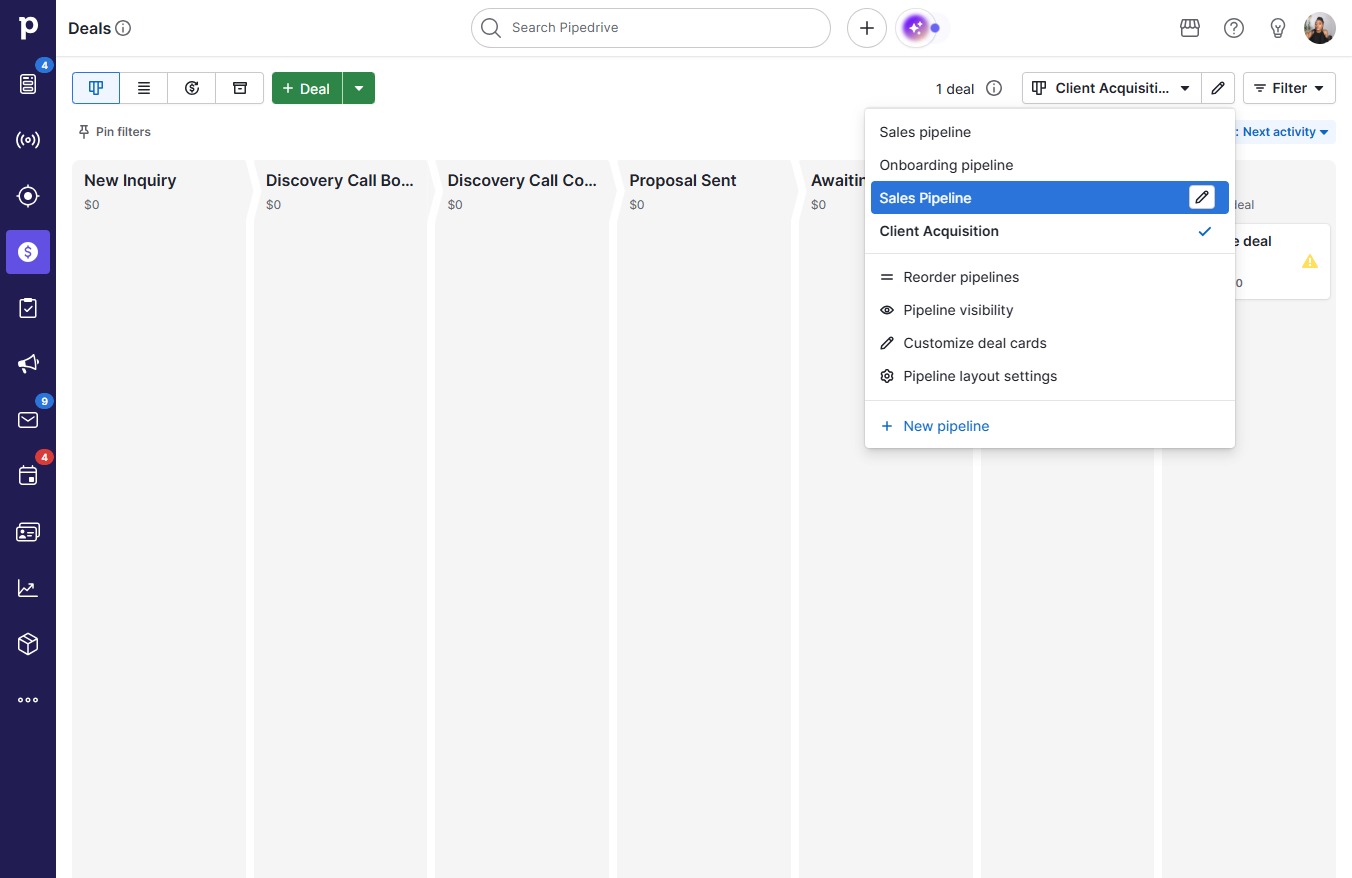
Task: Open the lightbulb tips icon
Action: point(1278,28)
